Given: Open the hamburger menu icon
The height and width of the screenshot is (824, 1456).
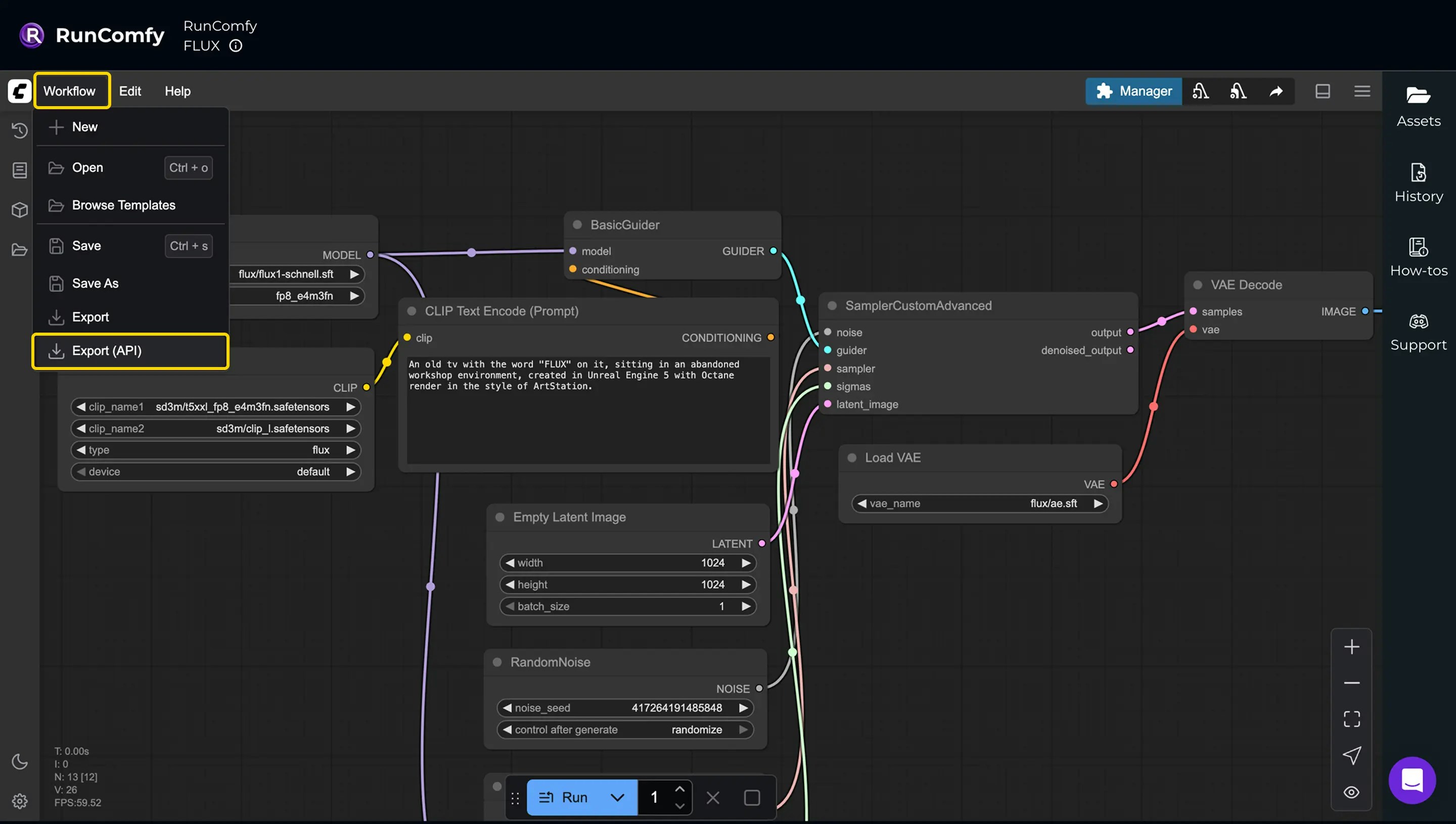Looking at the screenshot, I should coord(1362,91).
